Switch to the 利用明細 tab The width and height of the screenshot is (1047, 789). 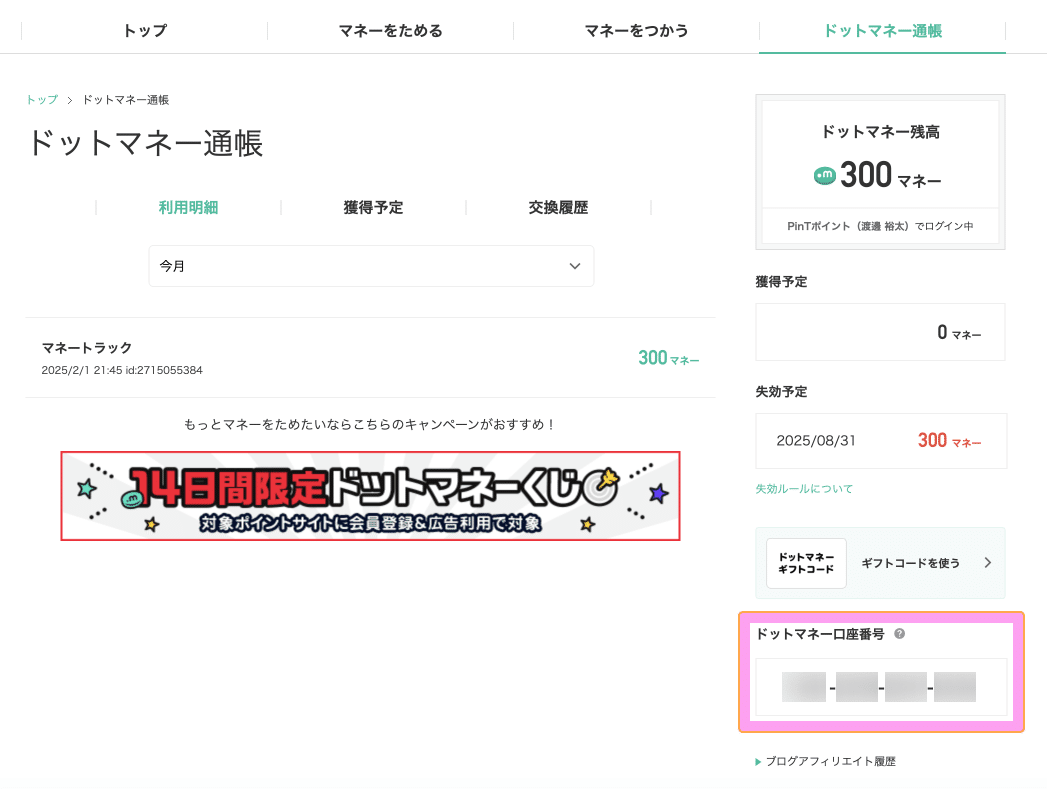[x=188, y=207]
